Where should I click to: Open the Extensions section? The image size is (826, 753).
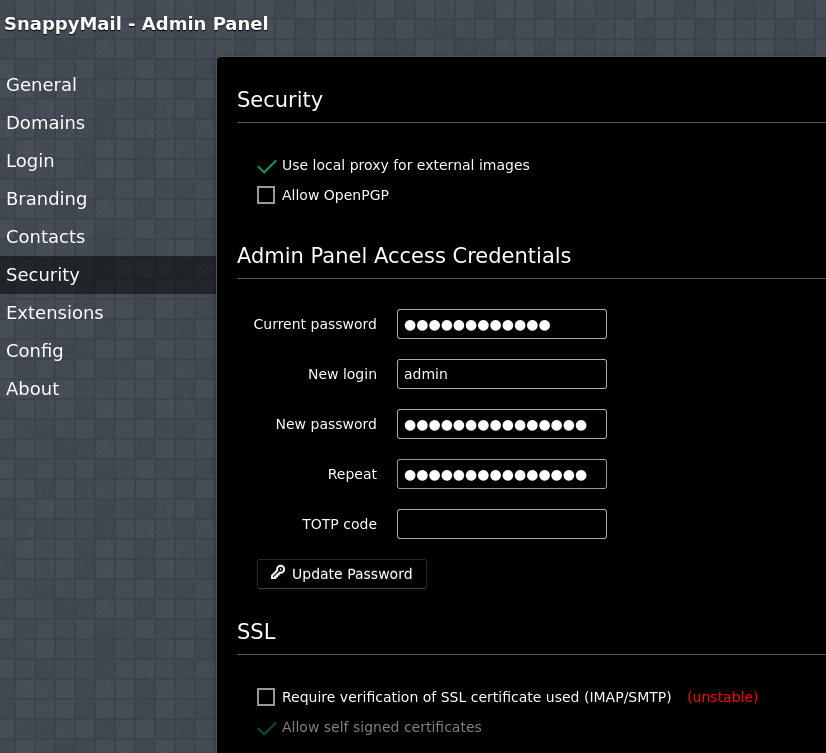[x=55, y=313]
